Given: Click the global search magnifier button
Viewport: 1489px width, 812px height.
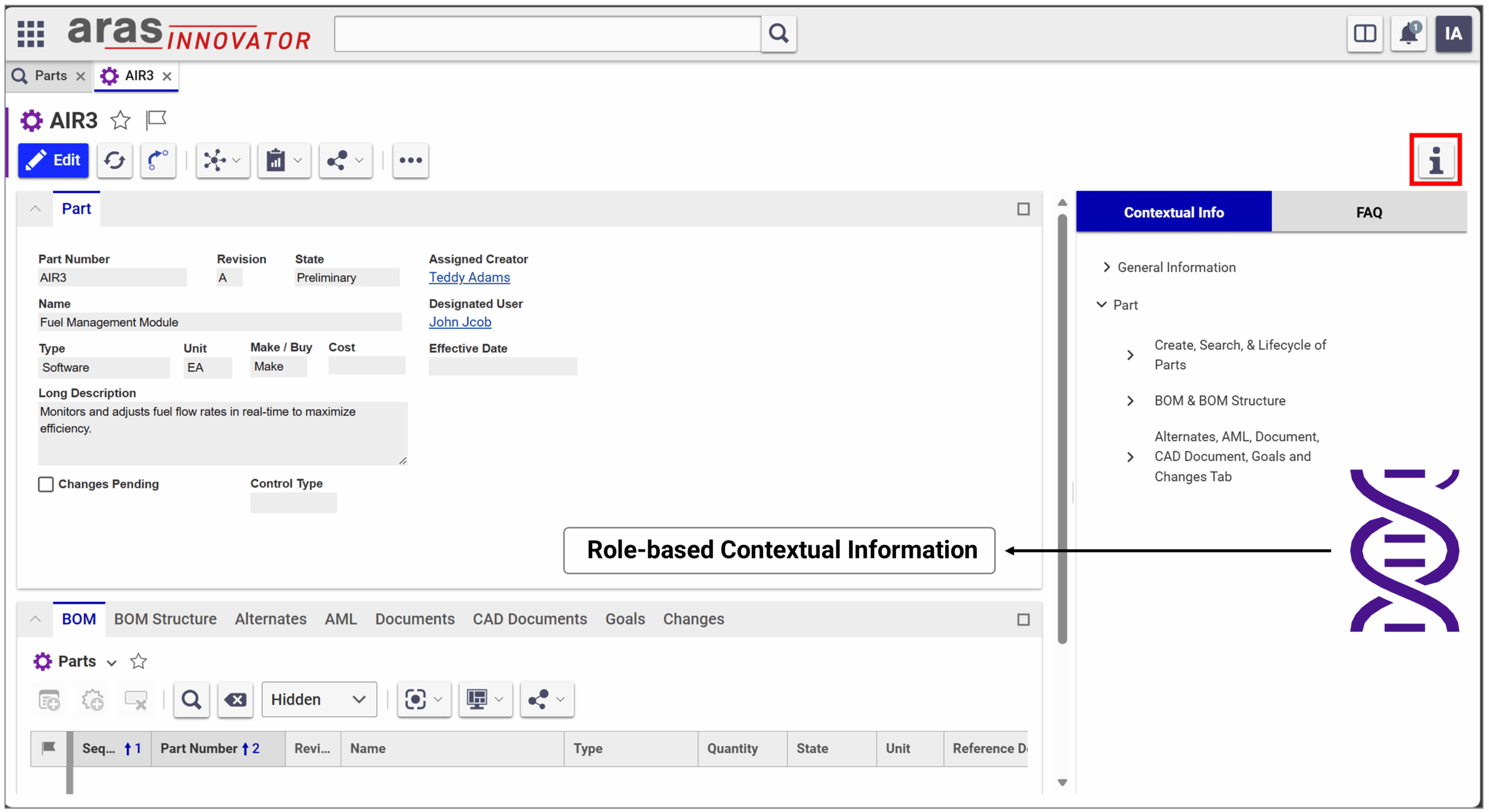Looking at the screenshot, I should click(778, 34).
